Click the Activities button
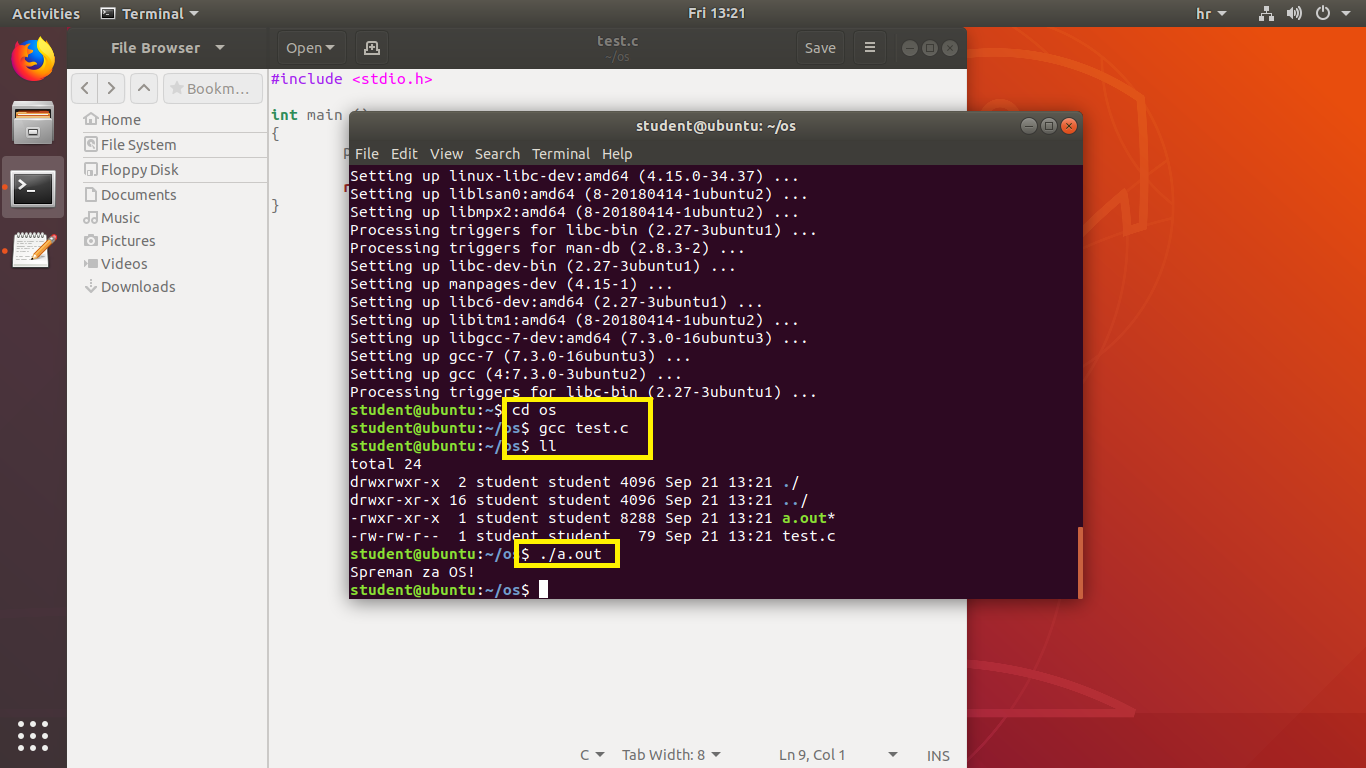 point(46,14)
